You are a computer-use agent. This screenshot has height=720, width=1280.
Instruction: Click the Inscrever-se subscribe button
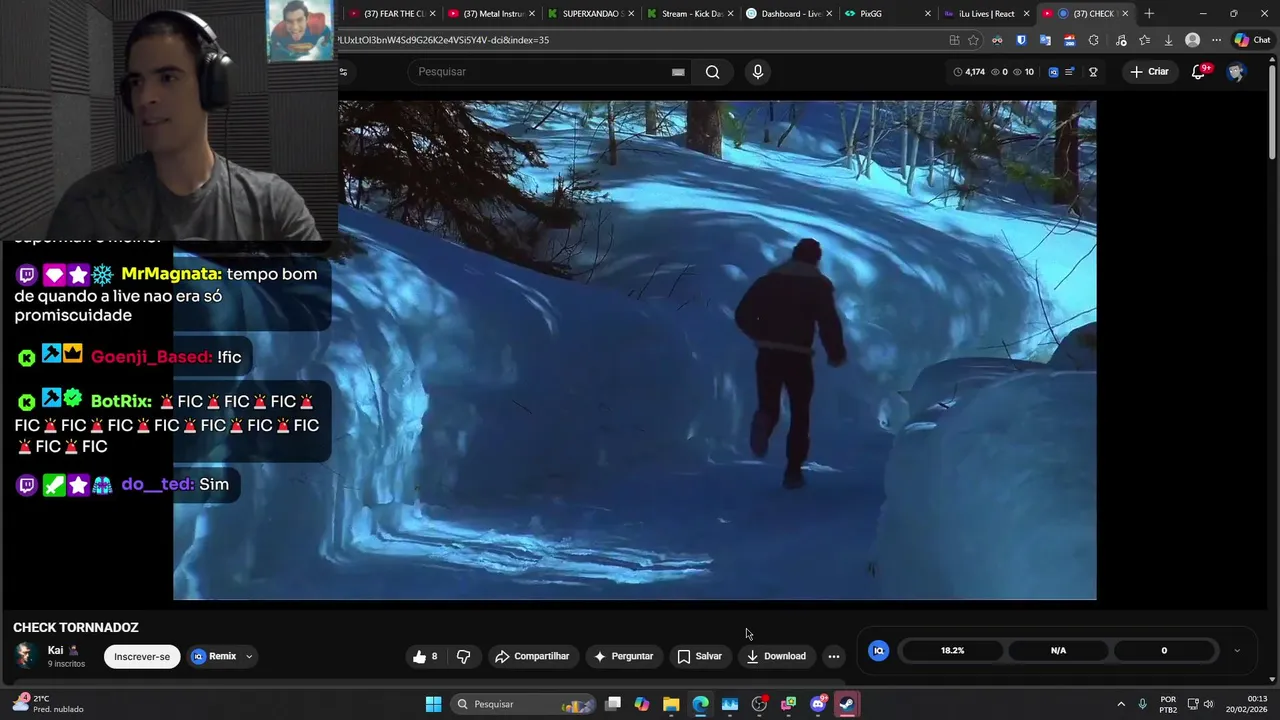tap(142, 657)
